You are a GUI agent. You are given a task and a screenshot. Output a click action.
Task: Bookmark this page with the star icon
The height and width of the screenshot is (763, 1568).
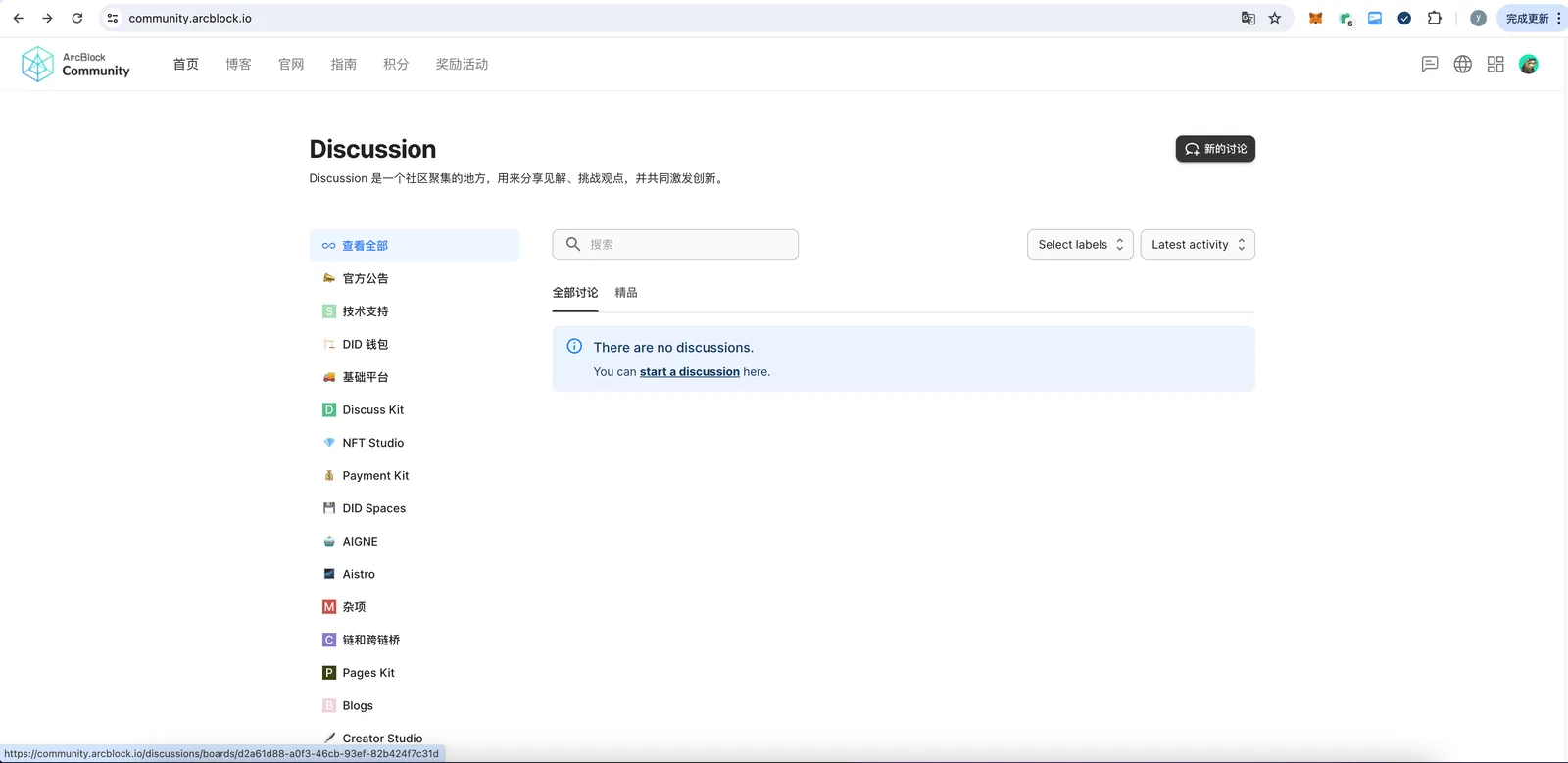1275,18
